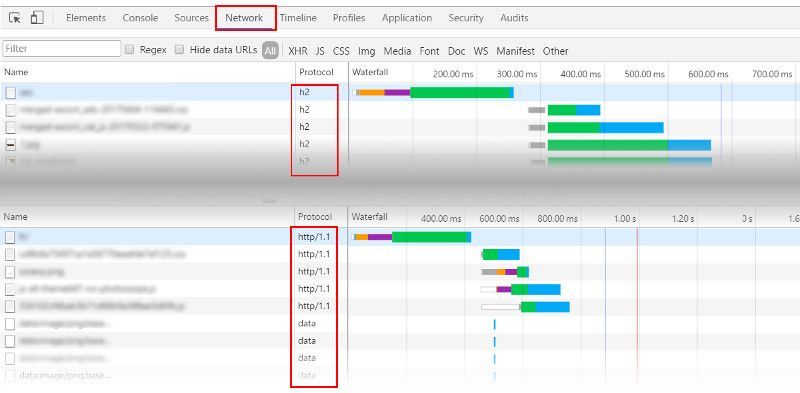Screen dimensions: 800x393
Task: Select the 300.00 ms waterfall timeline marker
Action: [x=517, y=74]
